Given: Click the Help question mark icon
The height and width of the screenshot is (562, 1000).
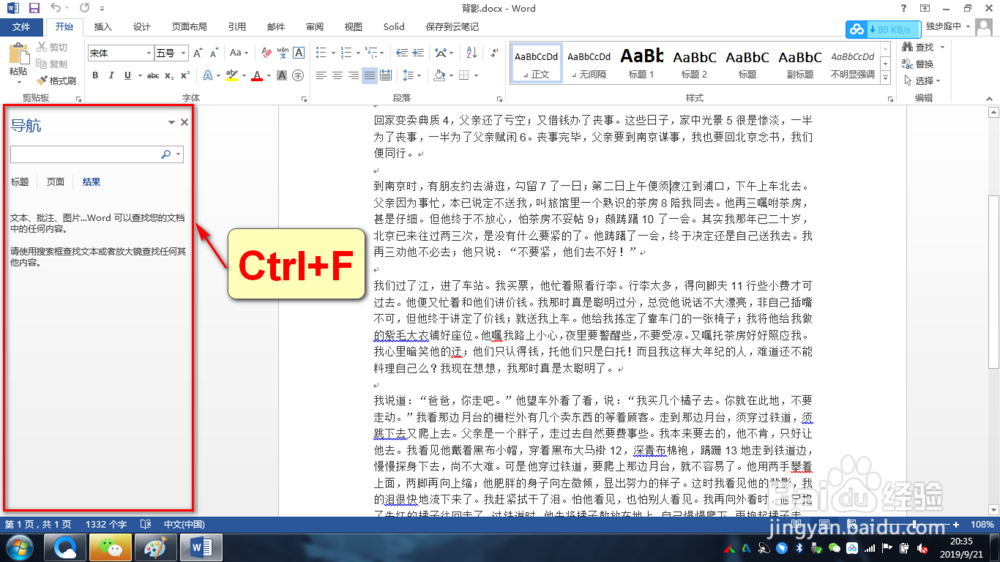Looking at the screenshot, I should 903,8.
